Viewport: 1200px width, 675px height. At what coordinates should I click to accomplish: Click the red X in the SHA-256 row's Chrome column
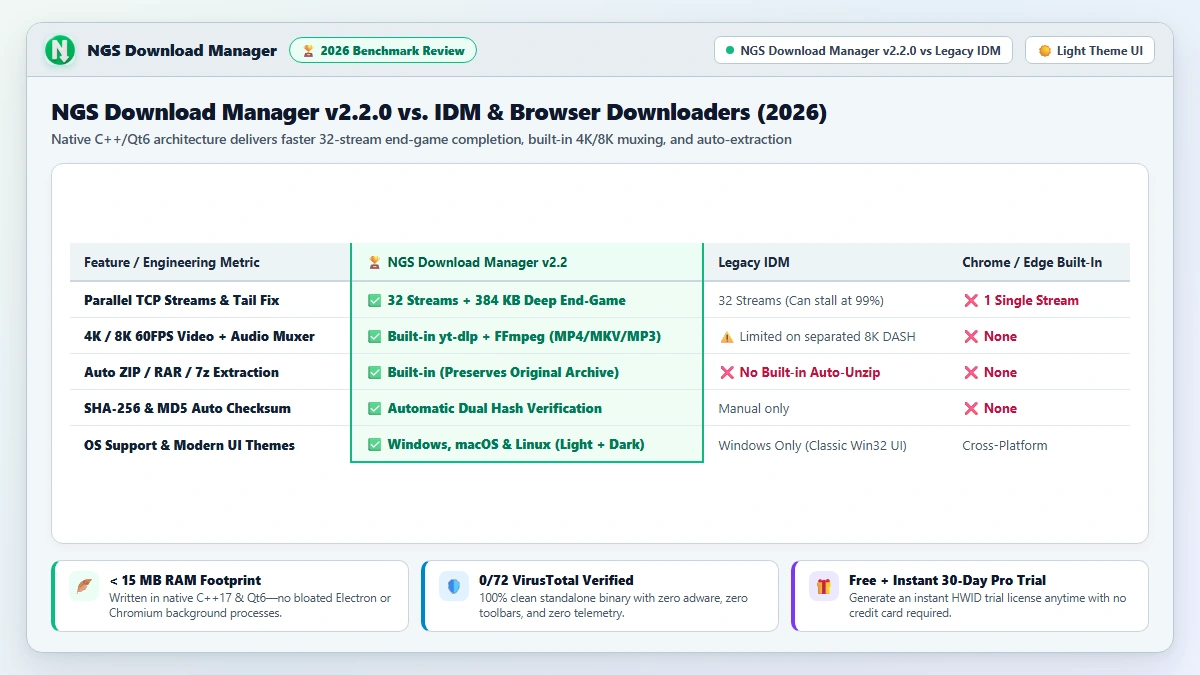click(x=970, y=408)
